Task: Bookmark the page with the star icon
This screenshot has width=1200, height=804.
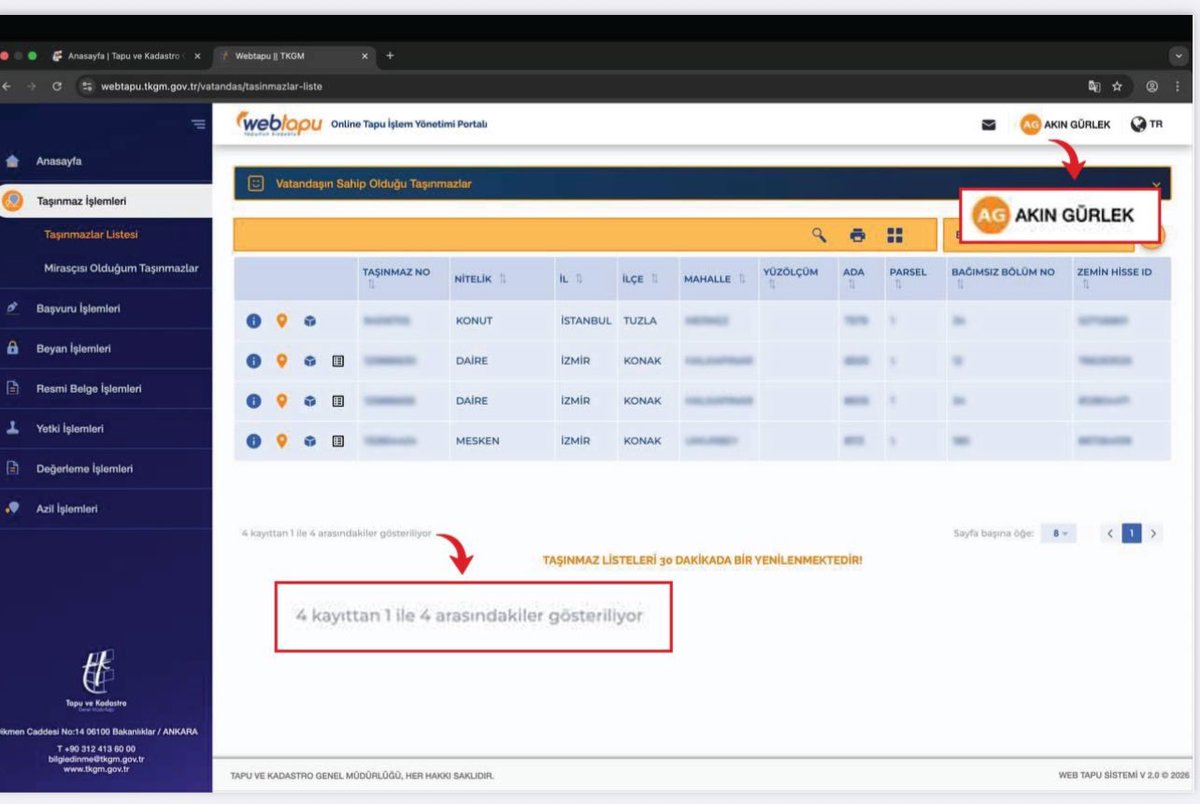Action: coord(1117,87)
